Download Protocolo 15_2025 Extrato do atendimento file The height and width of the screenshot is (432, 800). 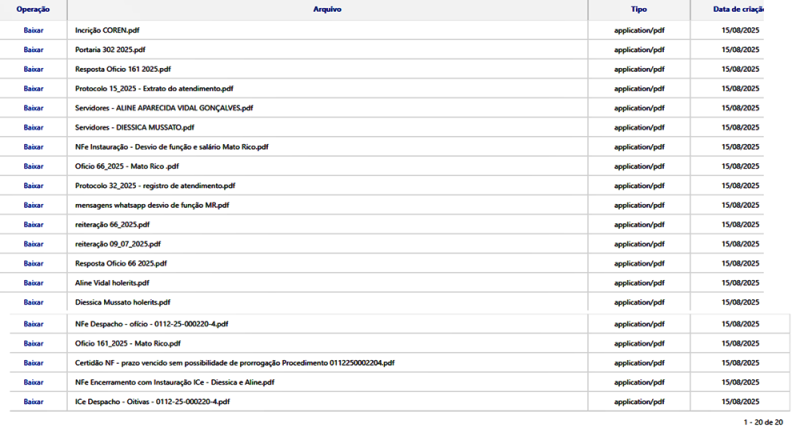pyautogui.click(x=33, y=88)
